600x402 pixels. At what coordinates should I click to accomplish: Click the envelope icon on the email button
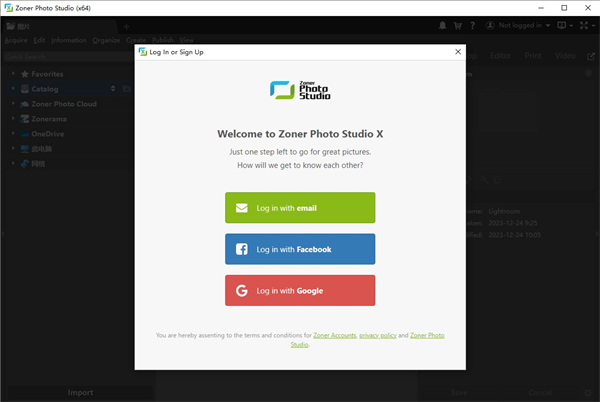[241, 208]
